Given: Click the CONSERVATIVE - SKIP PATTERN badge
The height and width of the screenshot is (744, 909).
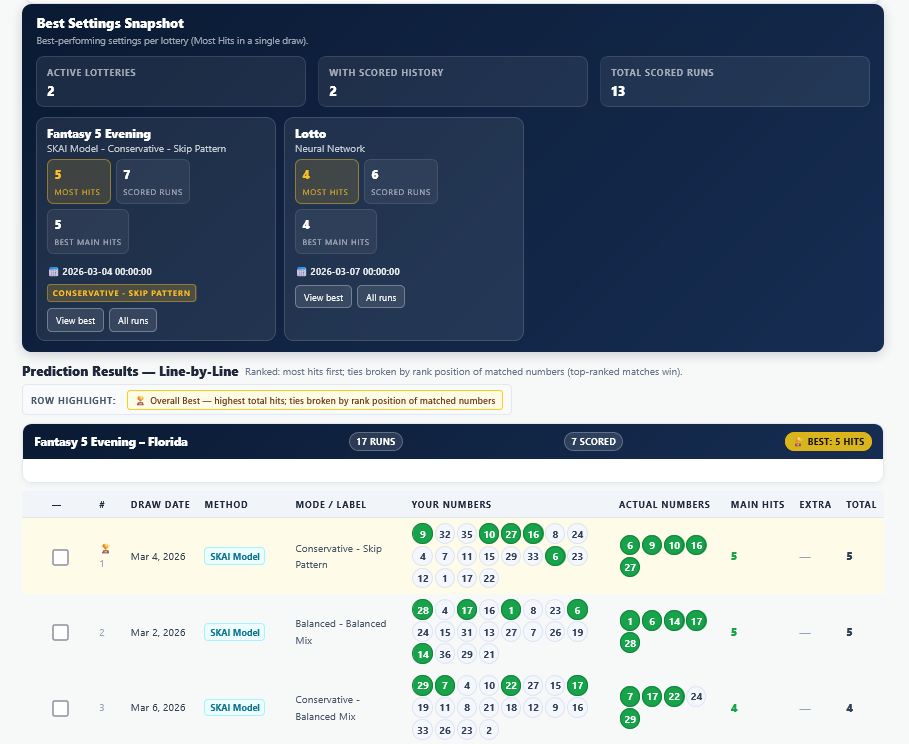Looking at the screenshot, I should coord(121,293).
